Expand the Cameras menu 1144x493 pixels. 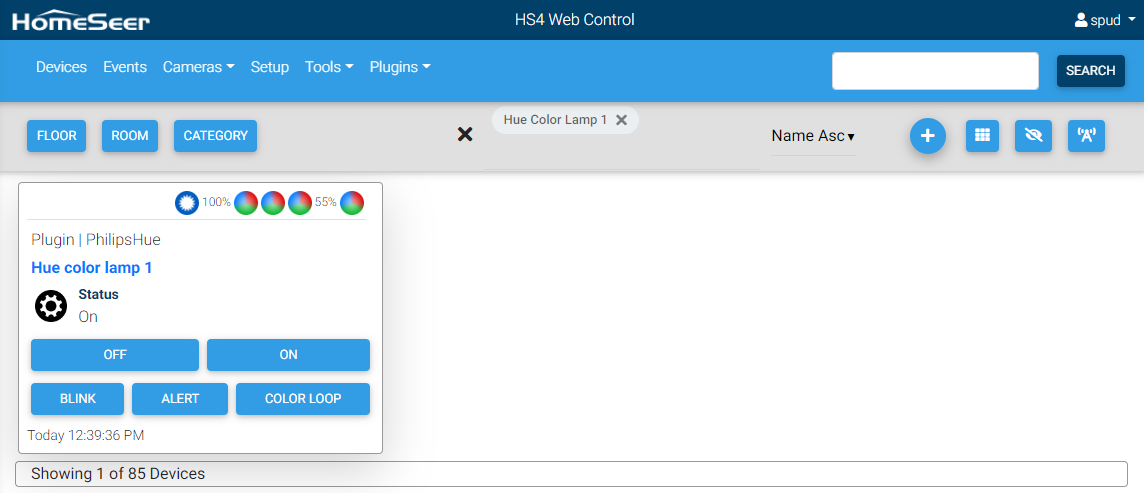tap(198, 67)
